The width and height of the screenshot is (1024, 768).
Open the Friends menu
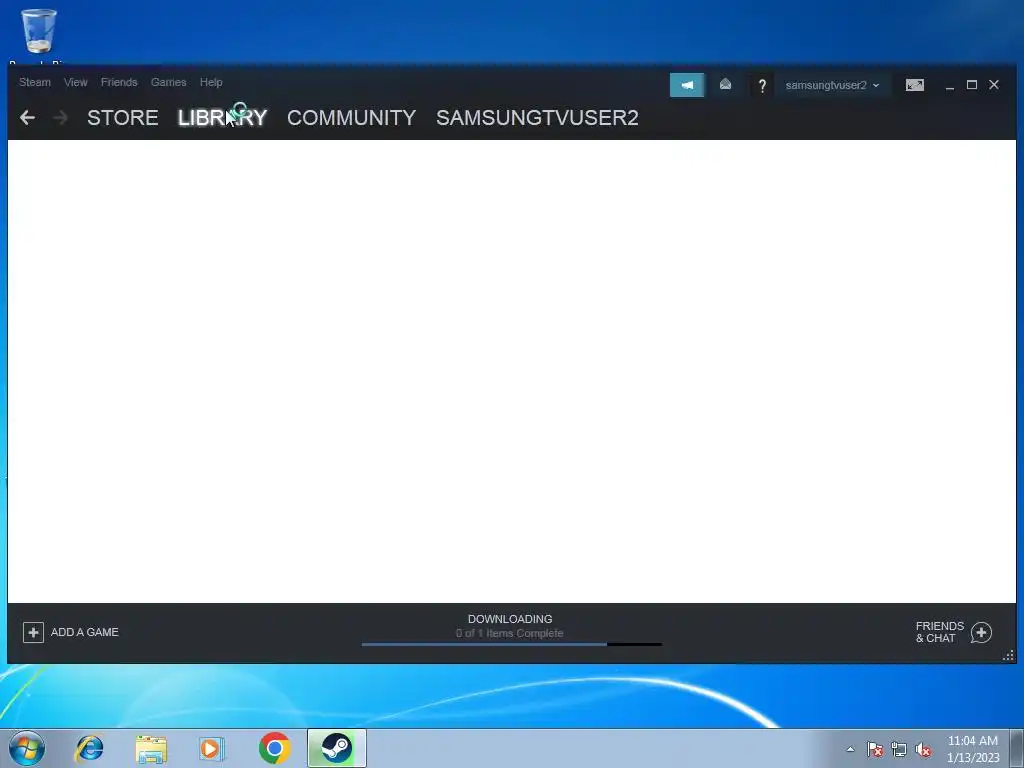(119, 82)
